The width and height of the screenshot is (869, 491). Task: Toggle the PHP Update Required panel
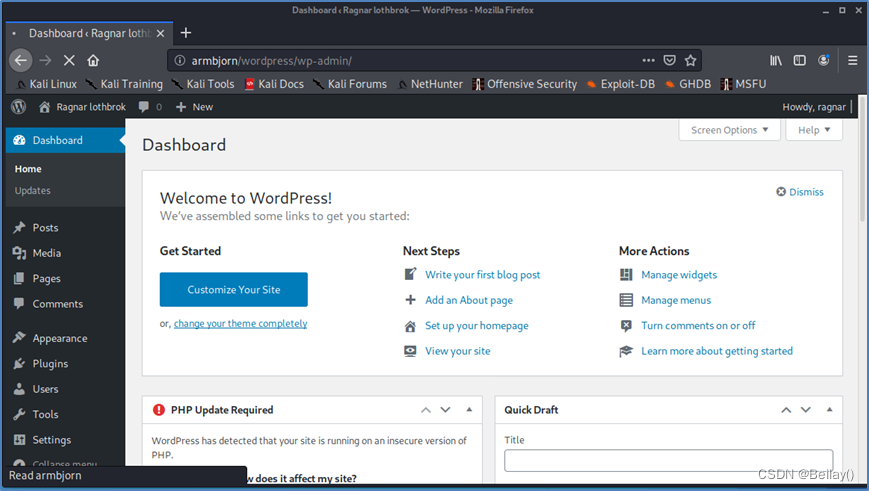pyautogui.click(x=467, y=410)
